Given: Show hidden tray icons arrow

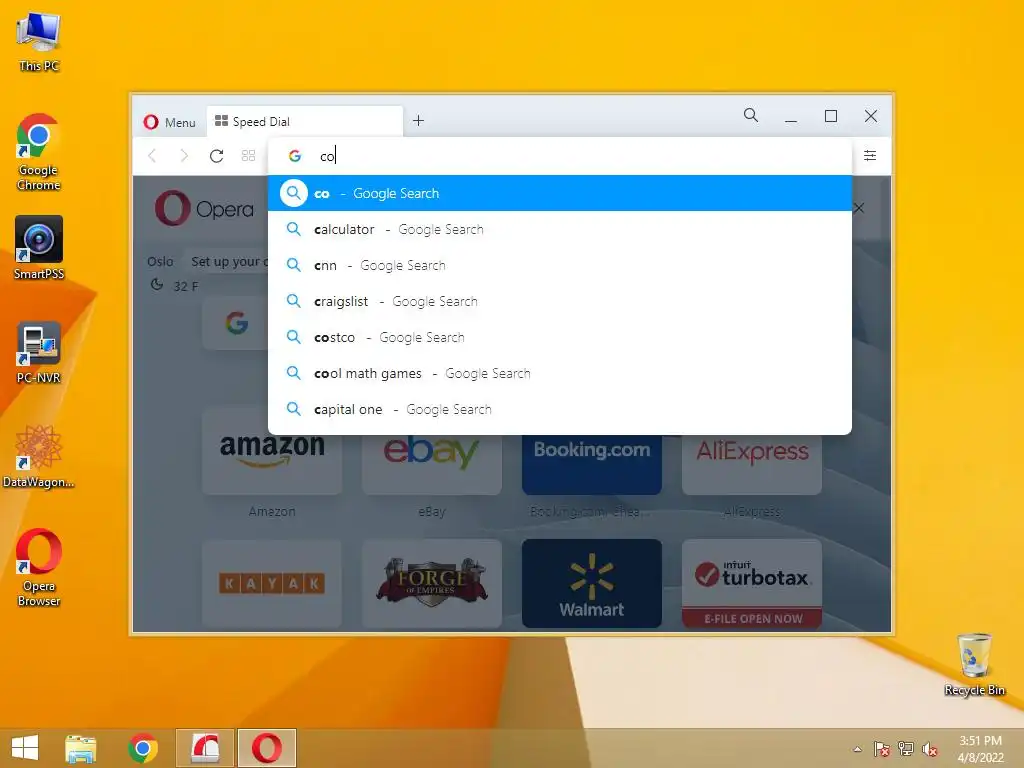Looking at the screenshot, I should pyautogui.click(x=857, y=749).
